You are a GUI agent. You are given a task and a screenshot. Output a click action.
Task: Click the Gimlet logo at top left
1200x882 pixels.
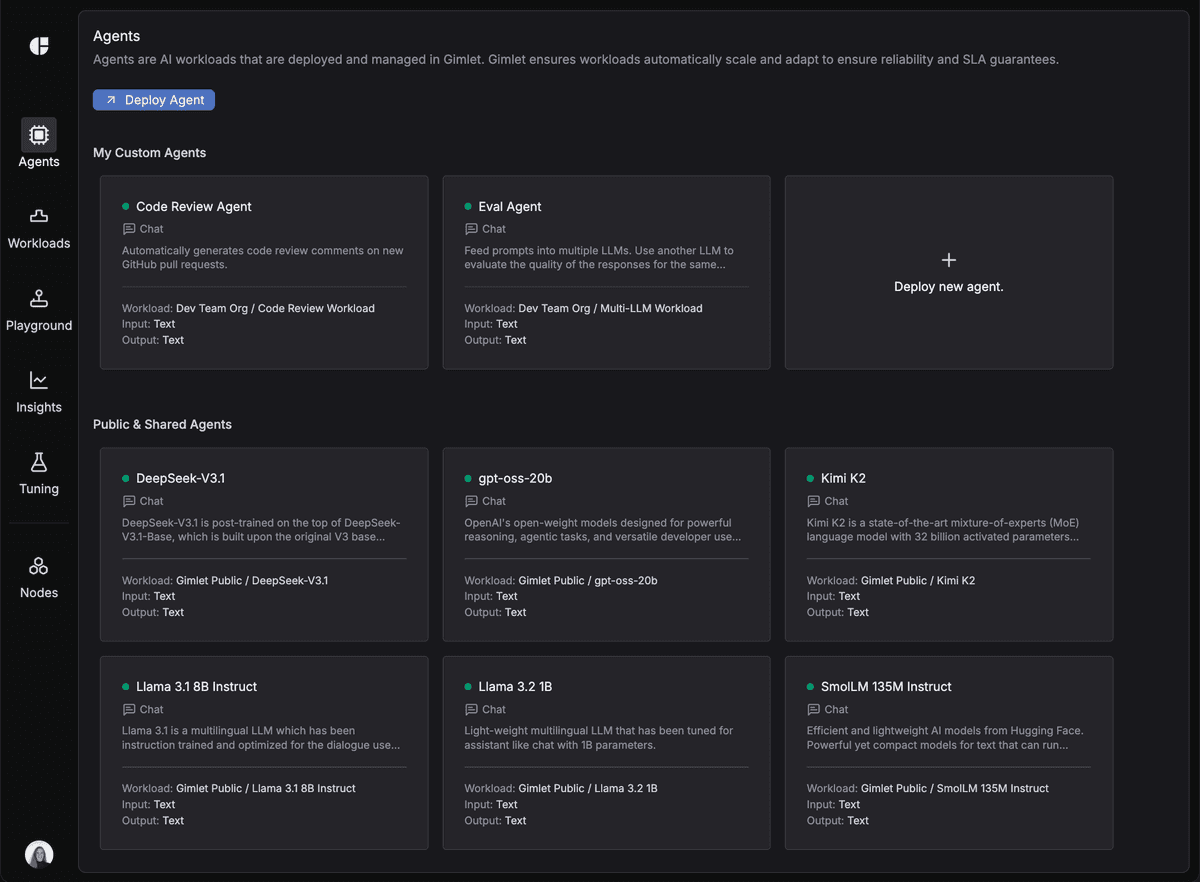pyautogui.click(x=38, y=45)
